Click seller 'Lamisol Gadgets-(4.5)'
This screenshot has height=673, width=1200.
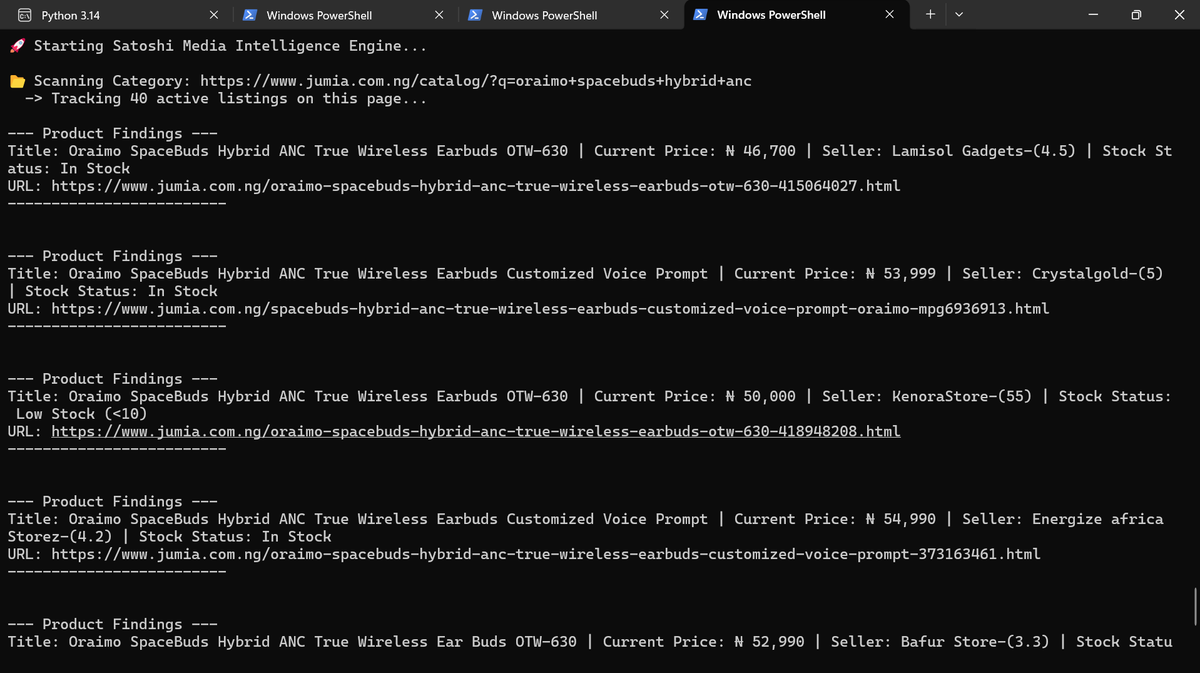tap(983, 151)
